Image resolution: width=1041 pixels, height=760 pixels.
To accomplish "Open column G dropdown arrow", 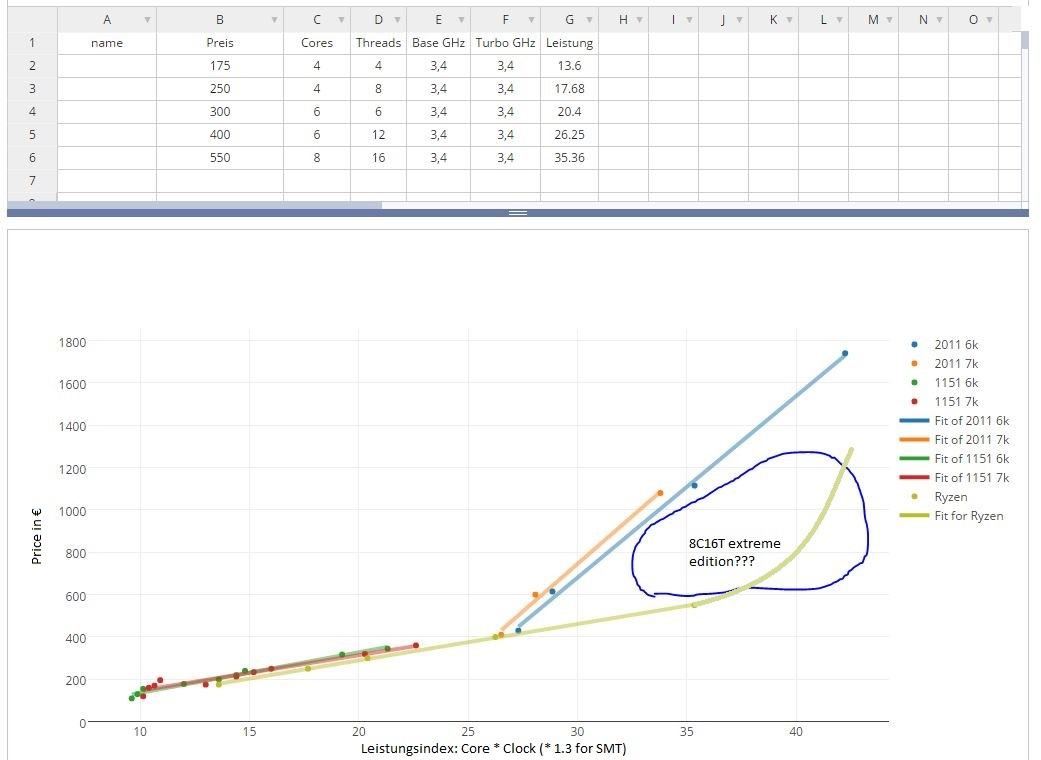I will click(589, 20).
